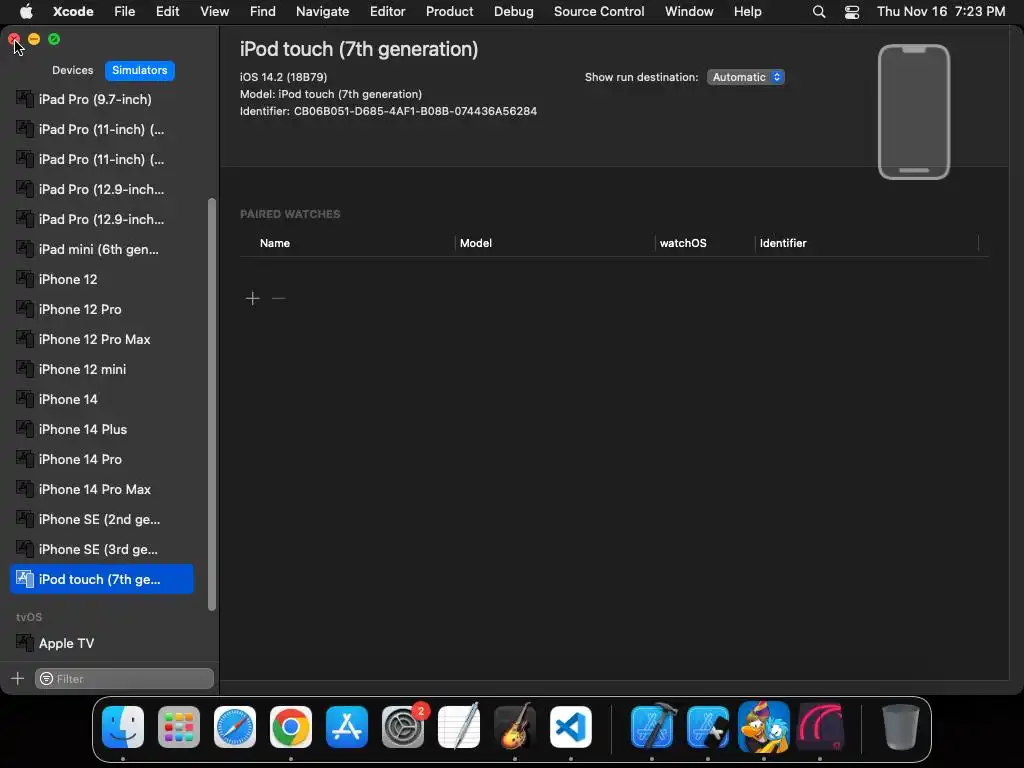This screenshot has width=1024, height=768.
Task: Open the Product menu
Action: (449, 12)
